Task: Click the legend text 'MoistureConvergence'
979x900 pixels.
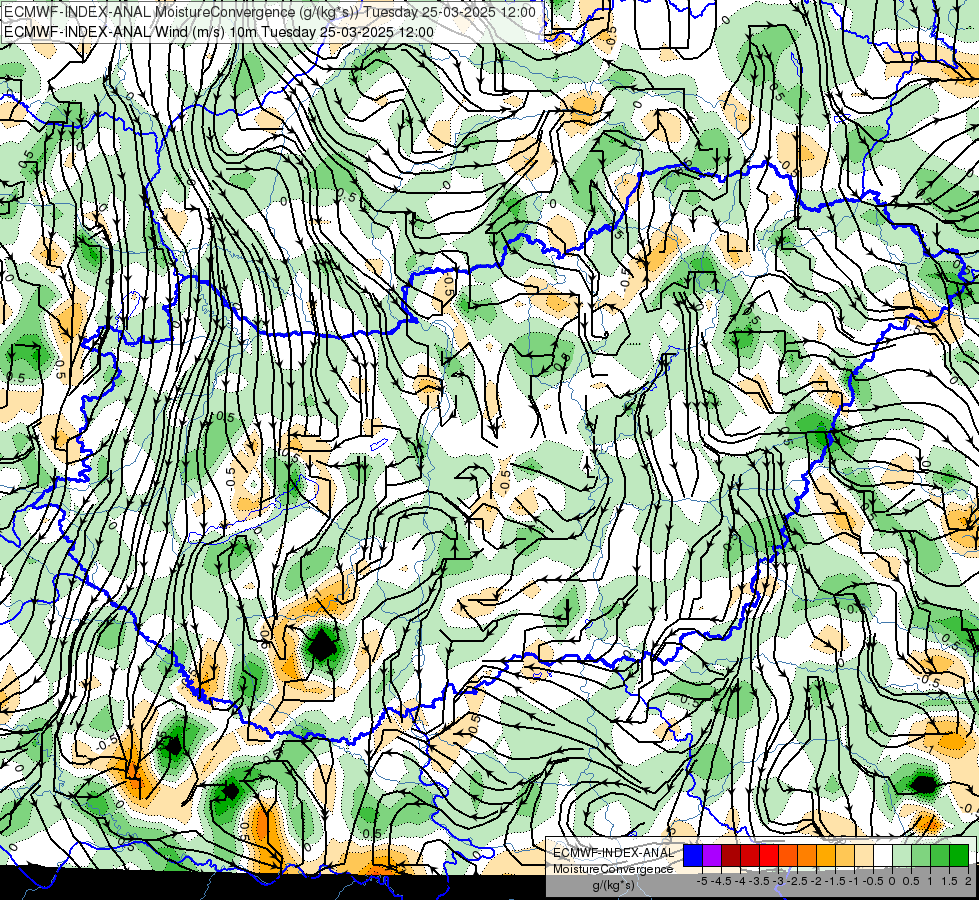Action: click(x=613, y=869)
